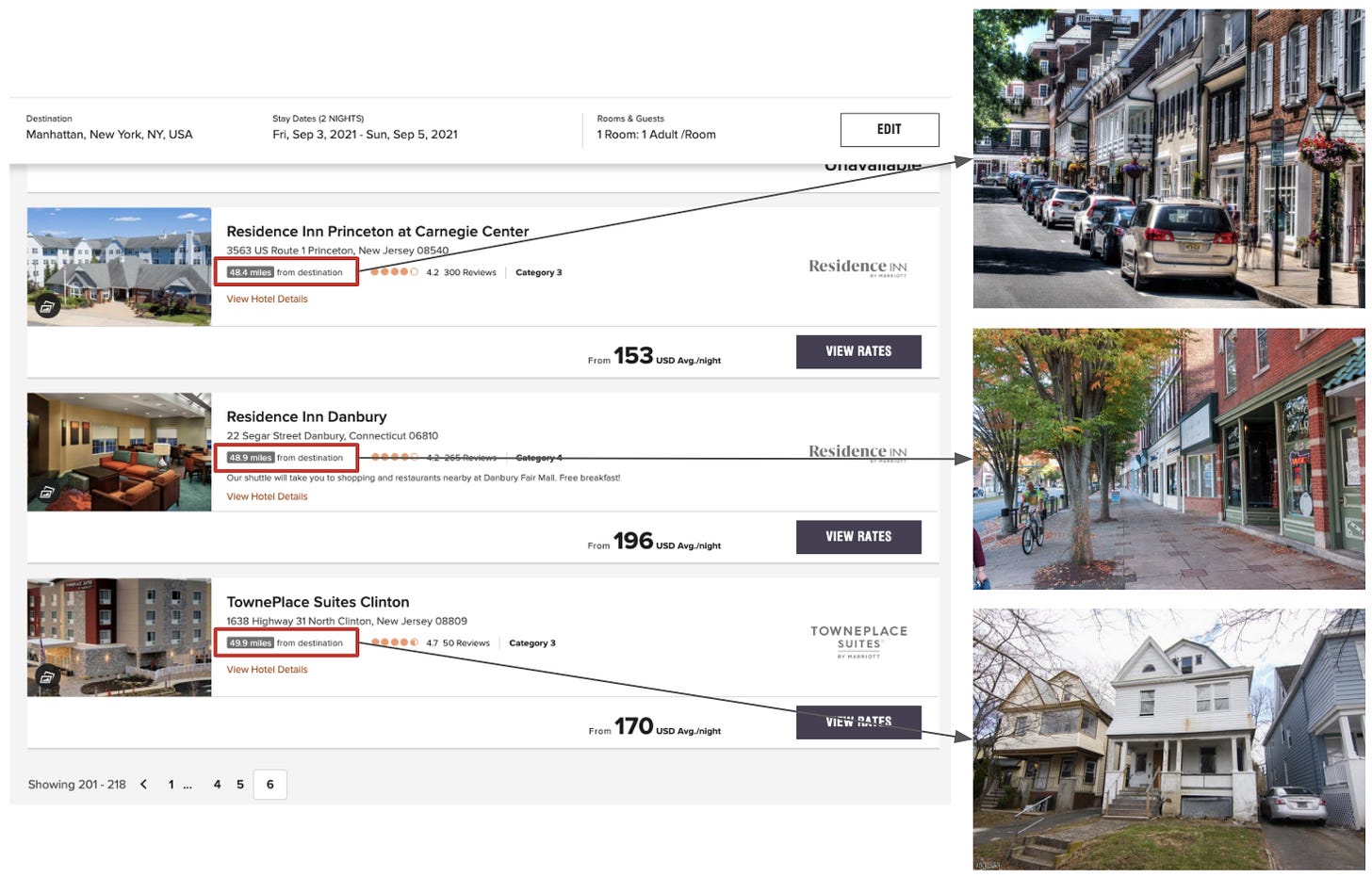The height and width of the screenshot is (877, 1372).
Task: Go to results page 5
Action: click(240, 785)
